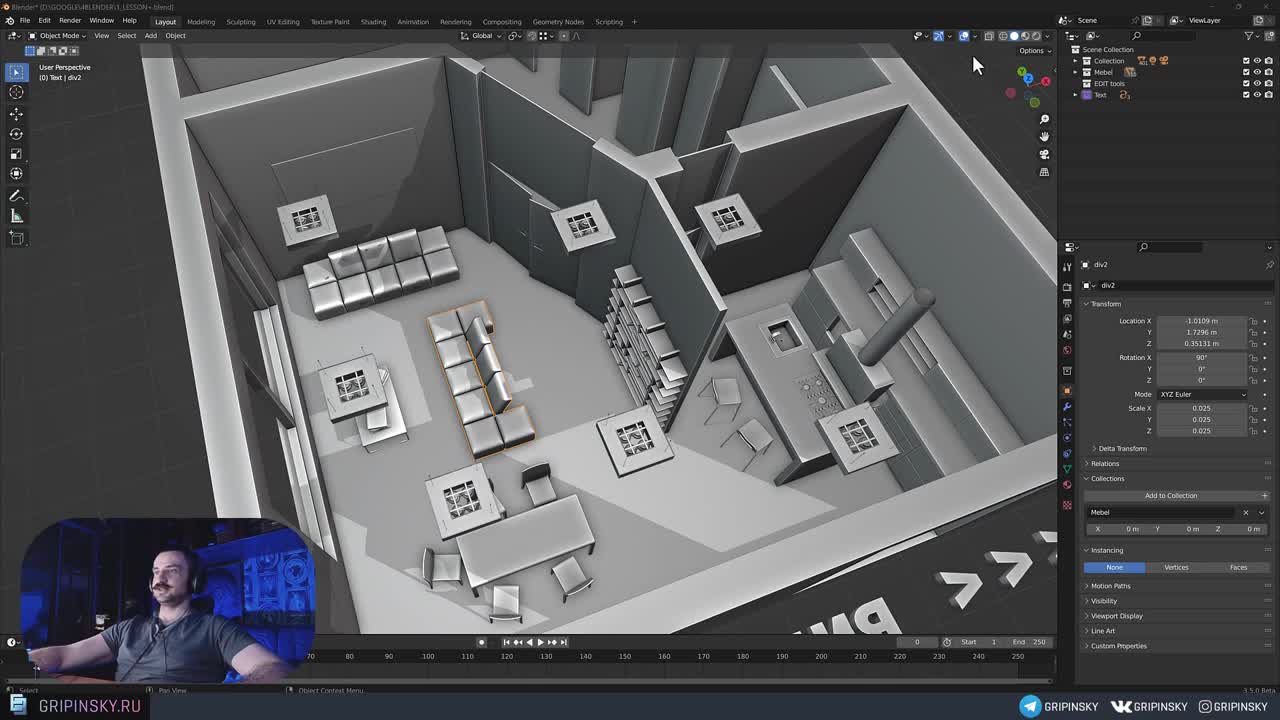Viewport: 1280px width, 720px height.
Task: Click the Telegram icon in footer
Action: [x=1030, y=706]
